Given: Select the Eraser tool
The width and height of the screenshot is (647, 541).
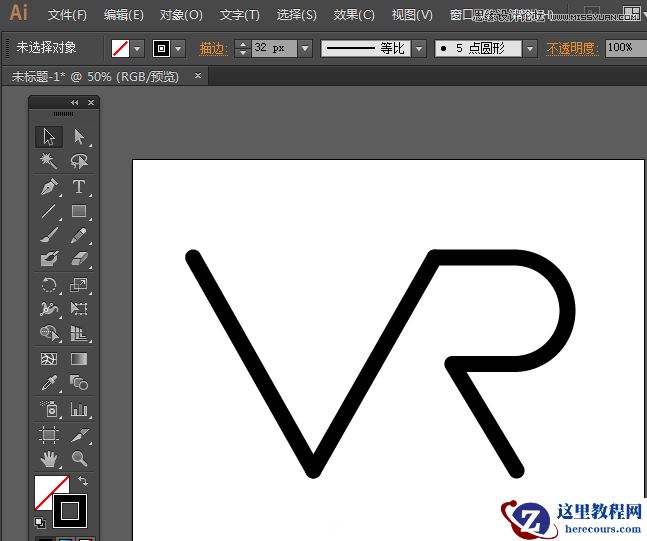Looking at the screenshot, I should 79,259.
